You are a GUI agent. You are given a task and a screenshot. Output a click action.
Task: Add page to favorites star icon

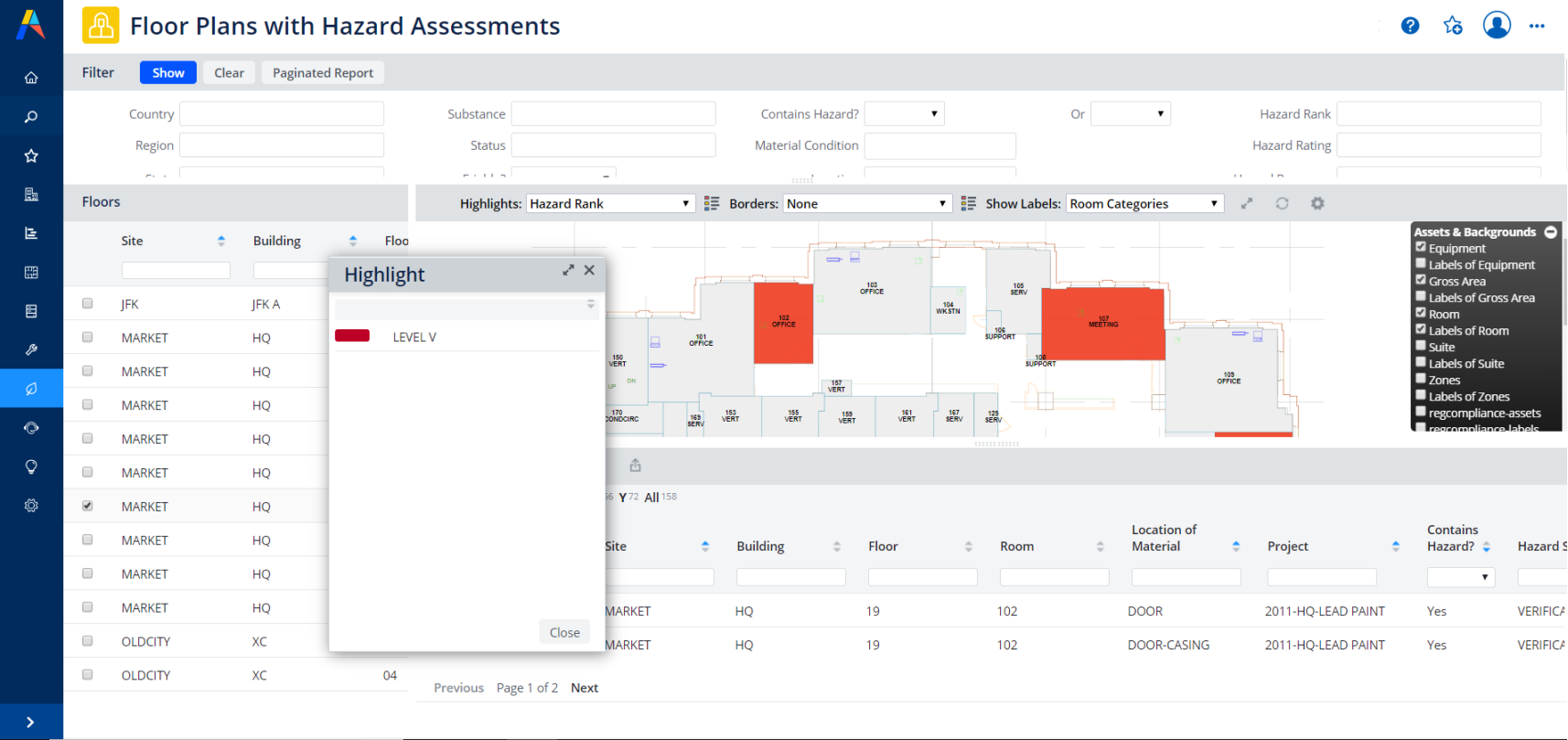(1453, 26)
